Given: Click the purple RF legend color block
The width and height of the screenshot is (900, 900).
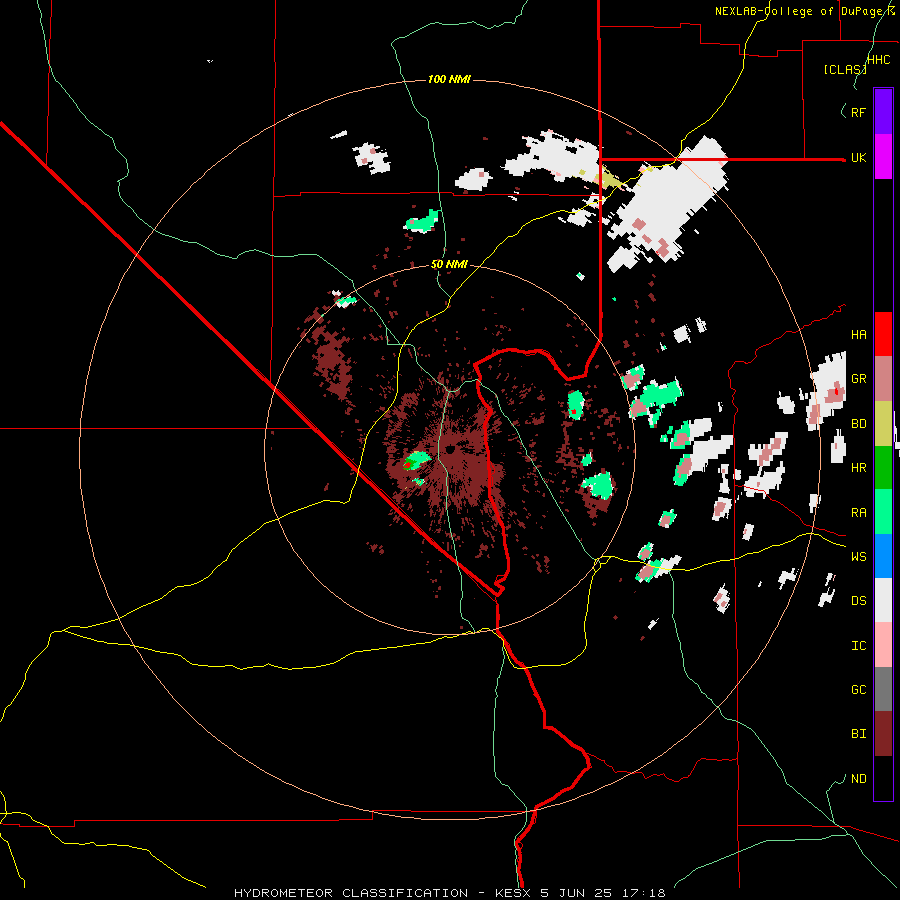Looking at the screenshot, I should tap(883, 112).
